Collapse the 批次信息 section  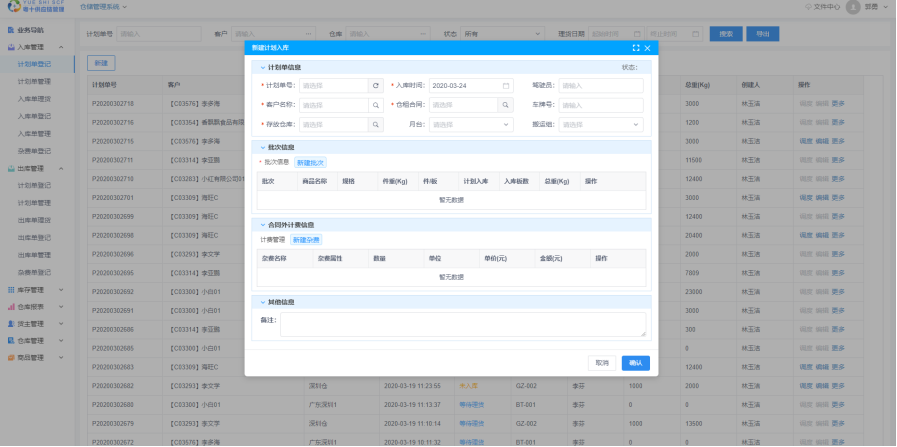point(263,148)
